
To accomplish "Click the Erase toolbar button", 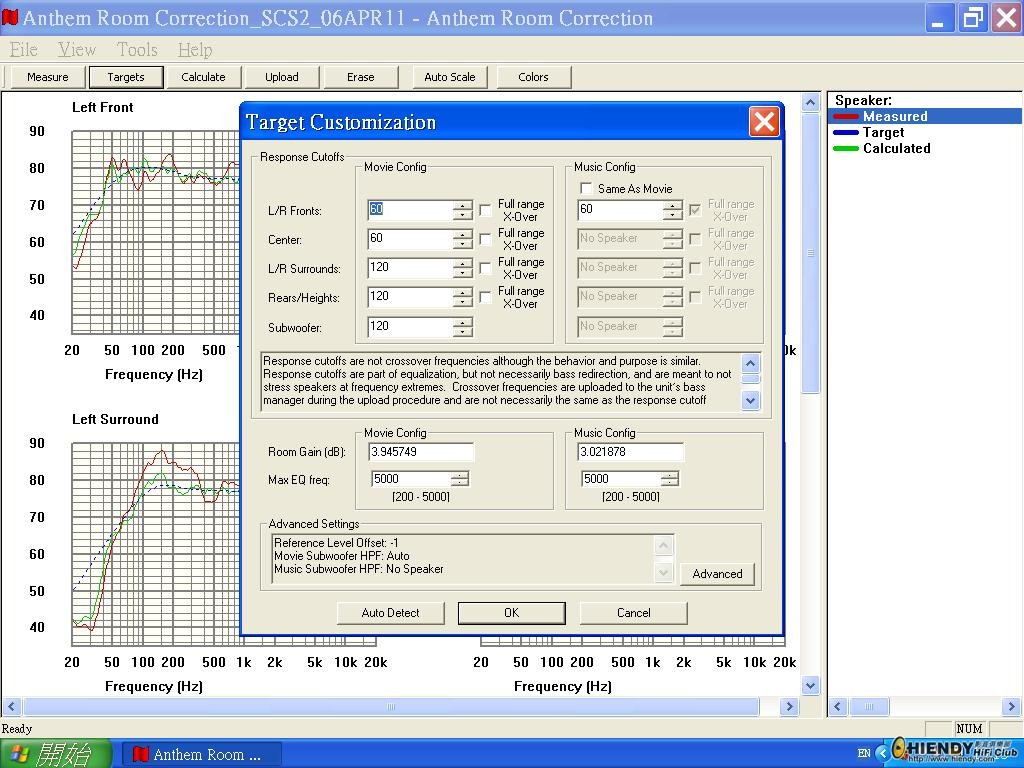I will click(x=360, y=77).
